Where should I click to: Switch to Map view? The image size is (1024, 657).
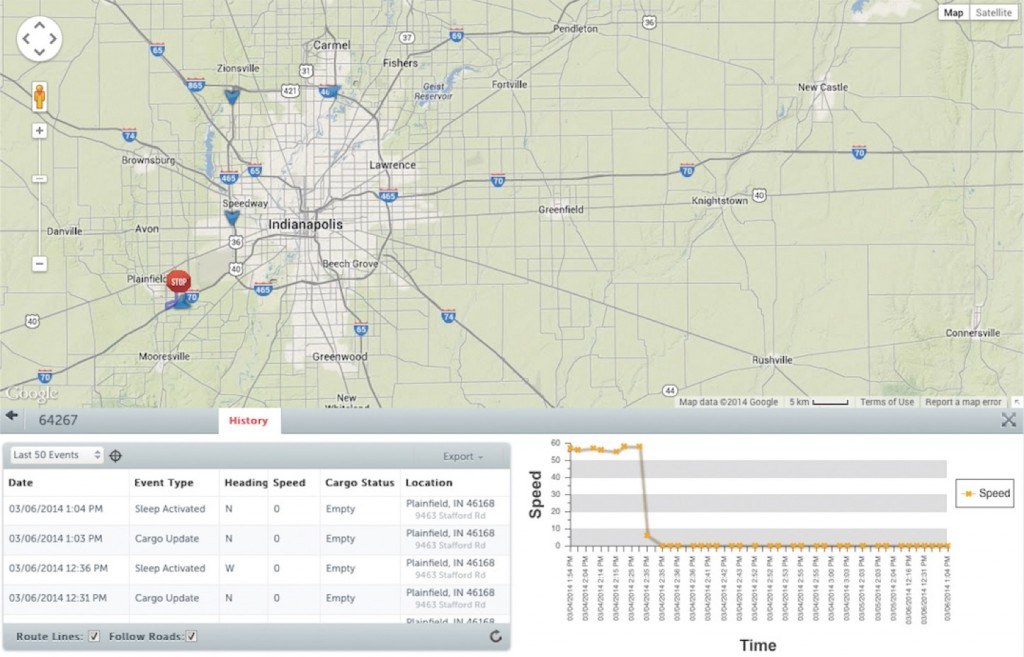[953, 12]
